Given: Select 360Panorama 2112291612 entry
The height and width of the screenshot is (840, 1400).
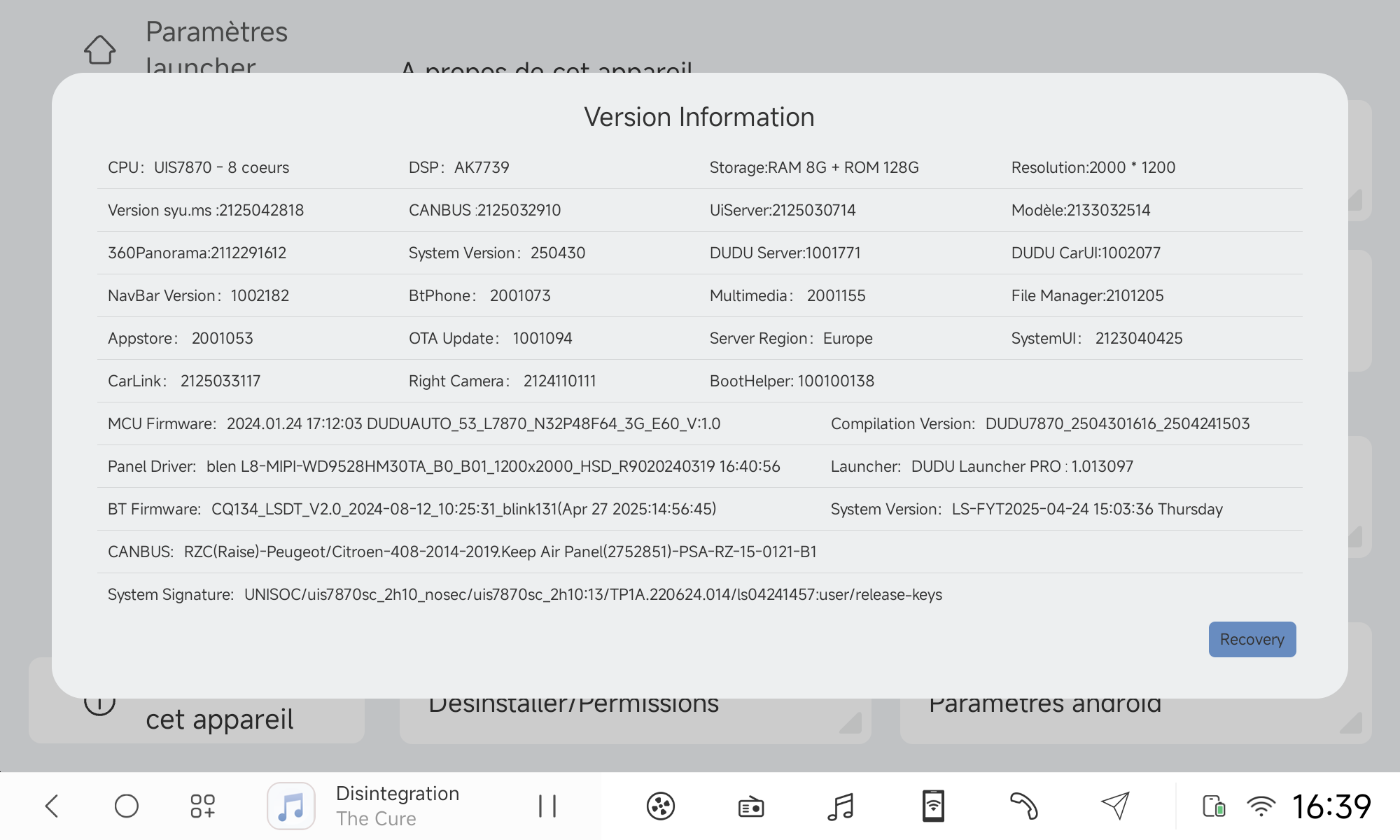Looking at the screenshot, I should 197,253.
